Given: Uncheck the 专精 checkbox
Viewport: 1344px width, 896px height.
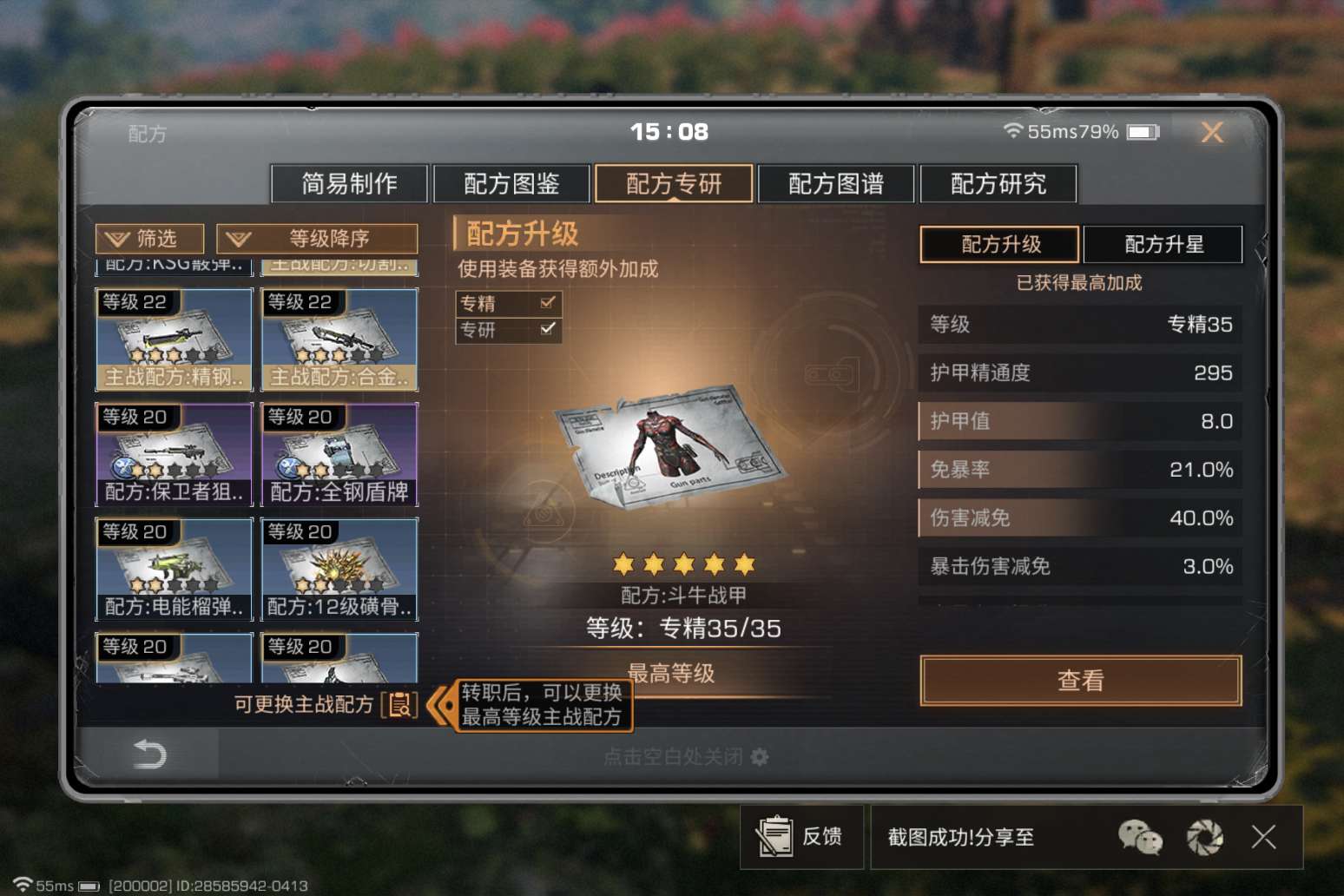Looking at the screenshot, I should 548,302.
